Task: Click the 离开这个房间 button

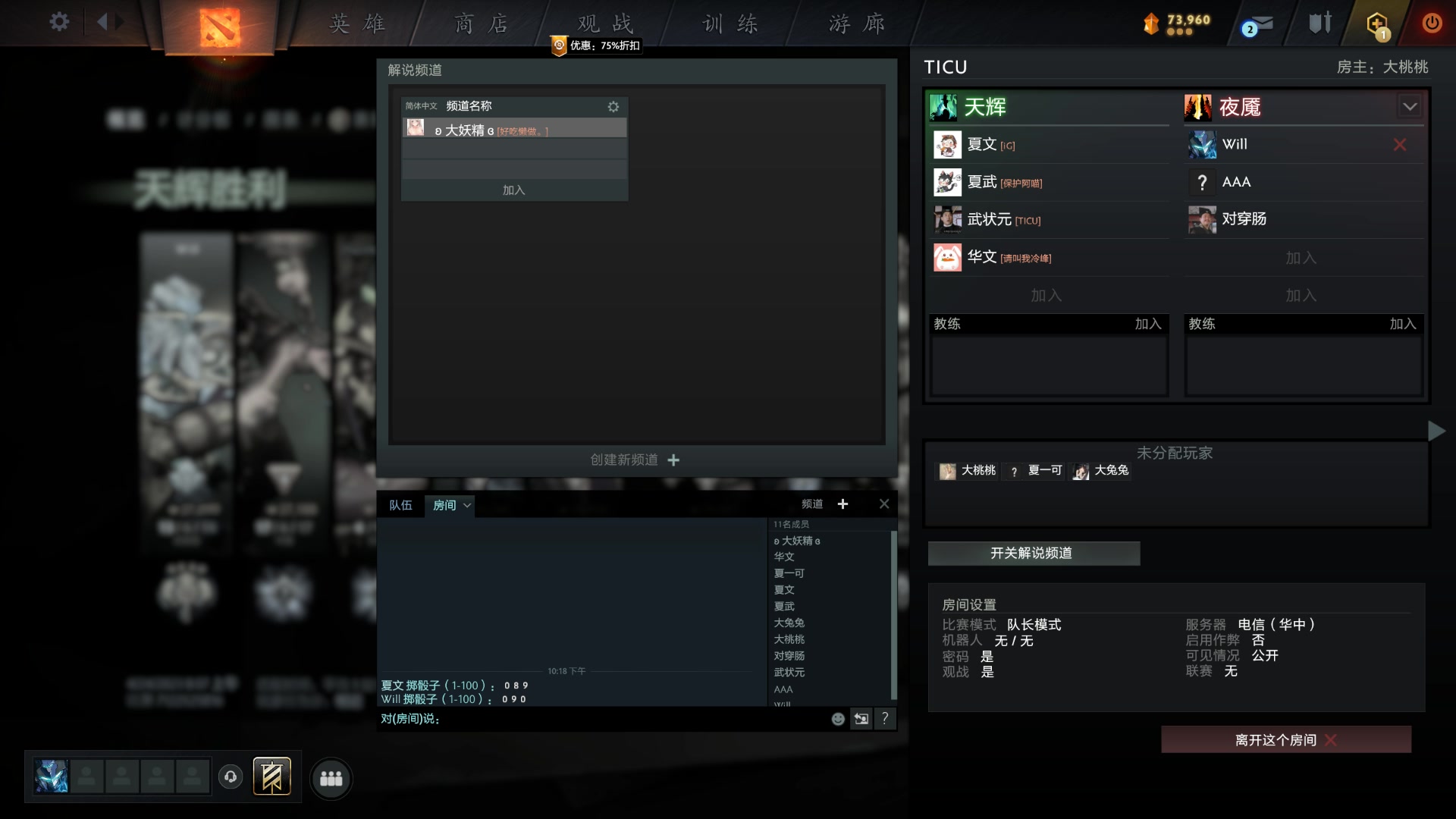Action: pyautogui.click(x=1286, y=740)
